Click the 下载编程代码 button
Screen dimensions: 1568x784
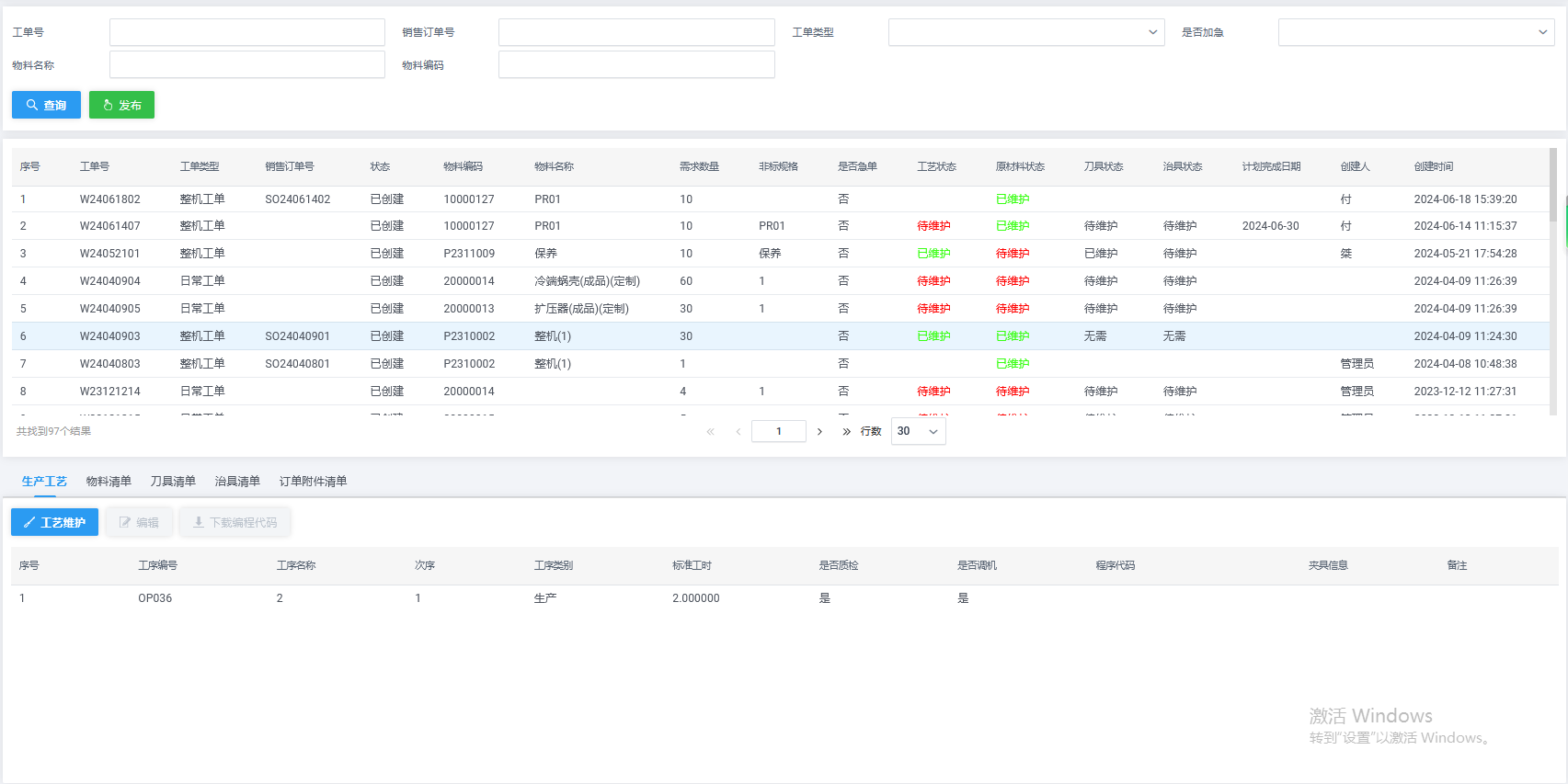235,522
